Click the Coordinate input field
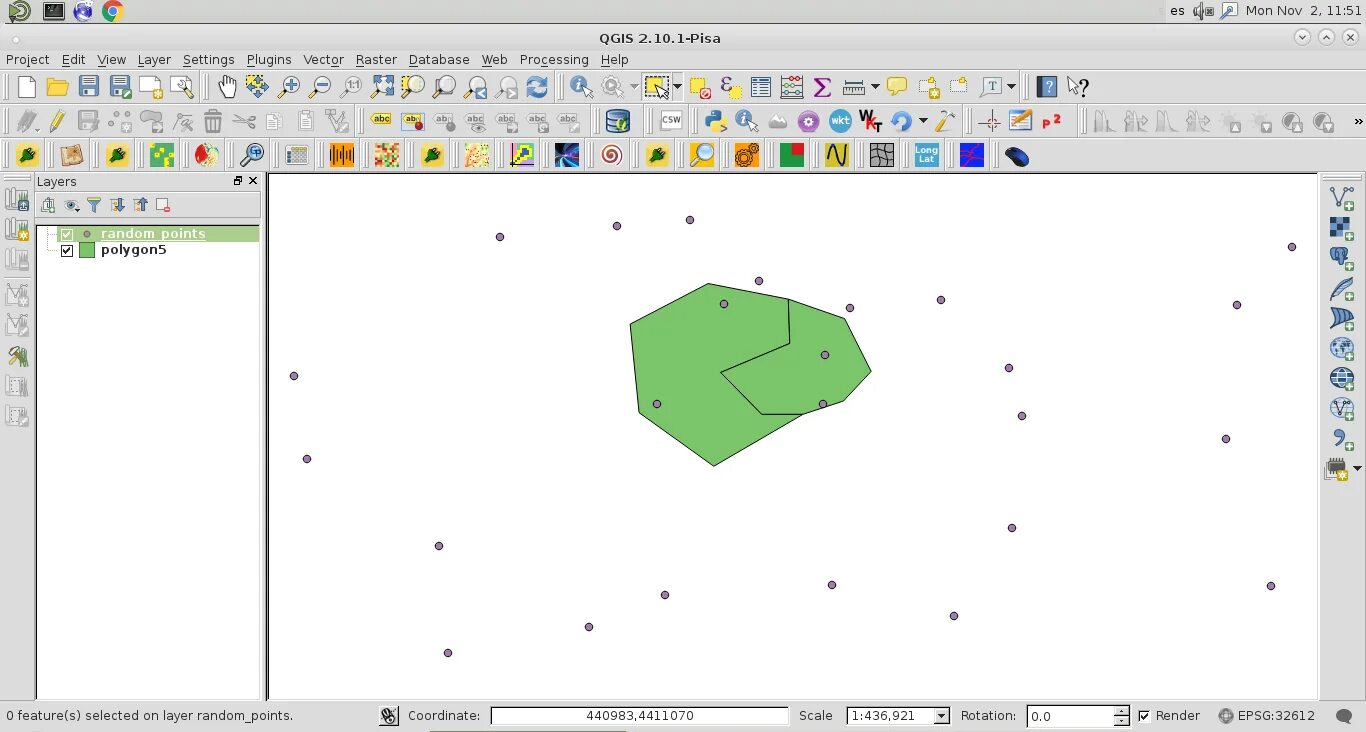Image resolution: width=1366 pixels, height=732 pixels. tap(640, 716)
